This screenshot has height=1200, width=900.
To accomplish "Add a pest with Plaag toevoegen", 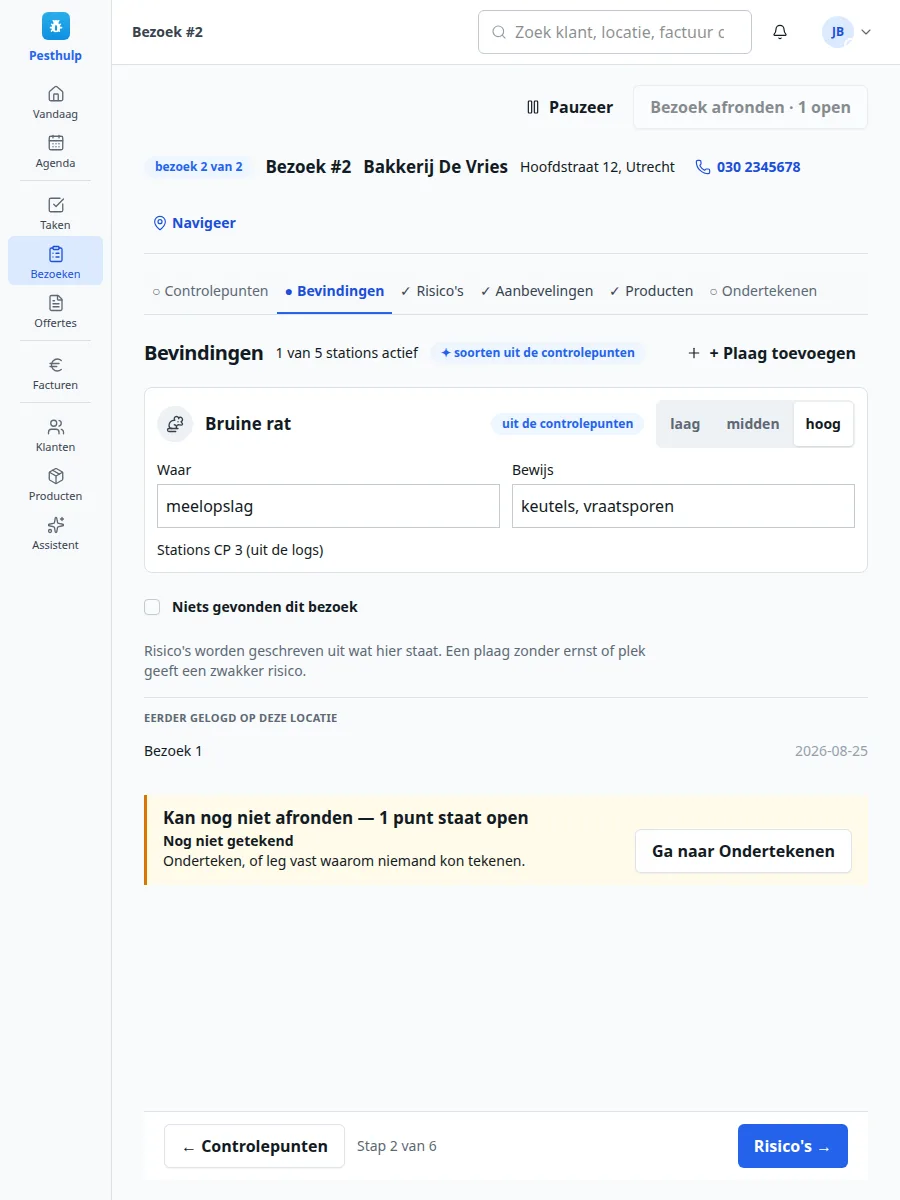I will [772, 353].
